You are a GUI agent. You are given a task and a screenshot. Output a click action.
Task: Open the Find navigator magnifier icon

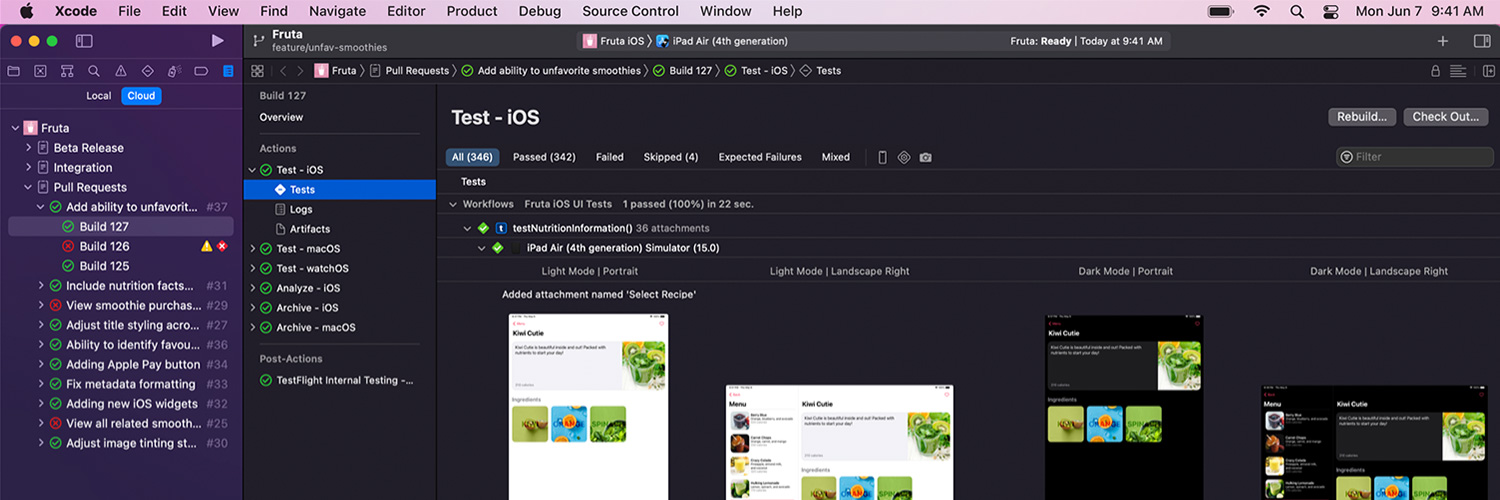94,71
